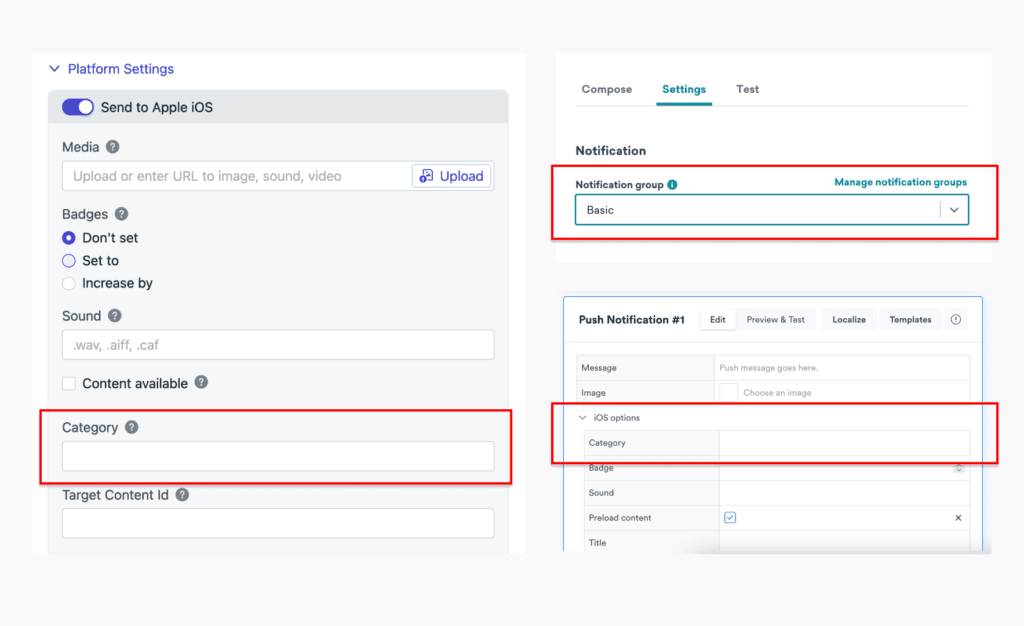Open the Notification group dropdown
The width and height of the screenshot is (1024, 626).
coord(953,210)
